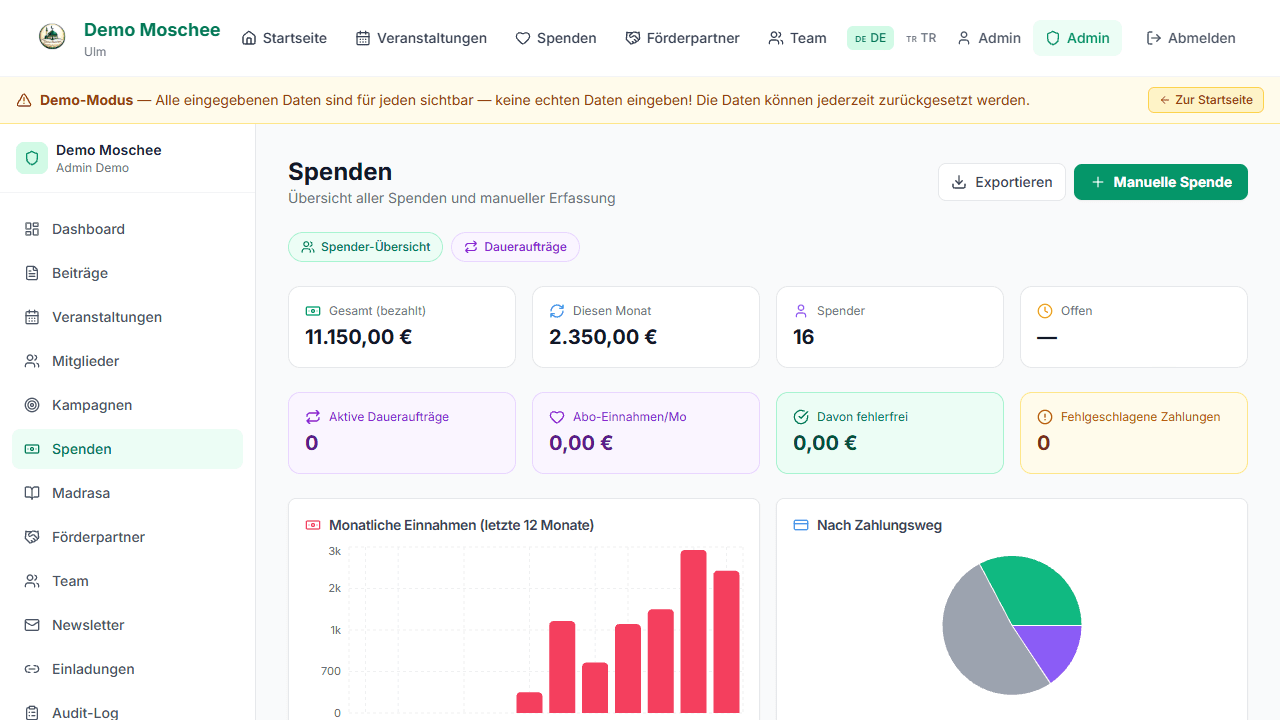The height and width of the screenshot is (720, 1280).
Task: Open Veranstaltungen in the top navigation
Action: pyautogui.click(x=421, y=38)
